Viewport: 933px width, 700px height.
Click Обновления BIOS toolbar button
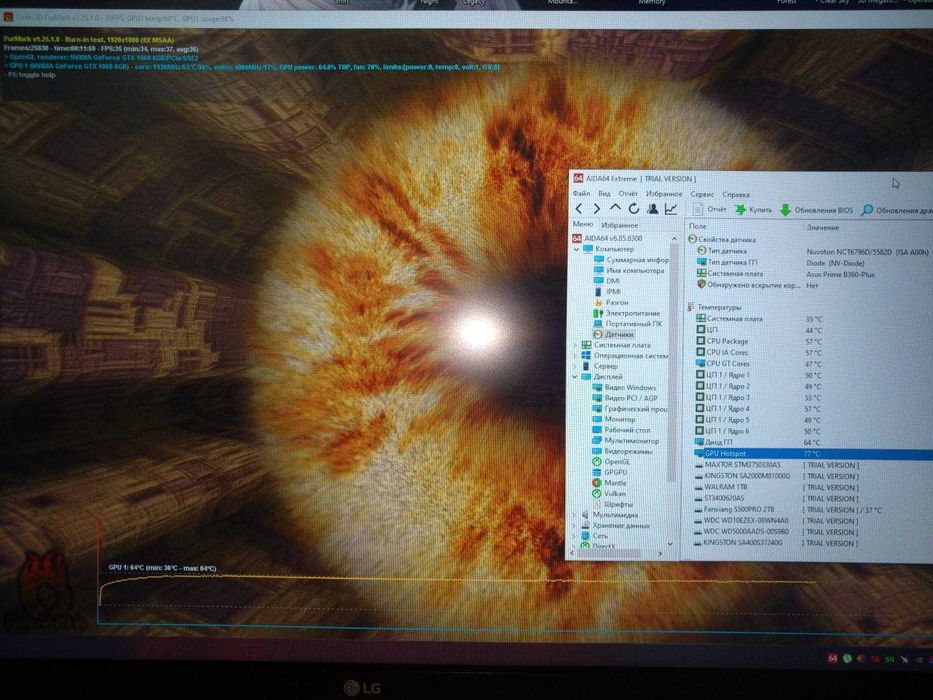tap(816, 210)
